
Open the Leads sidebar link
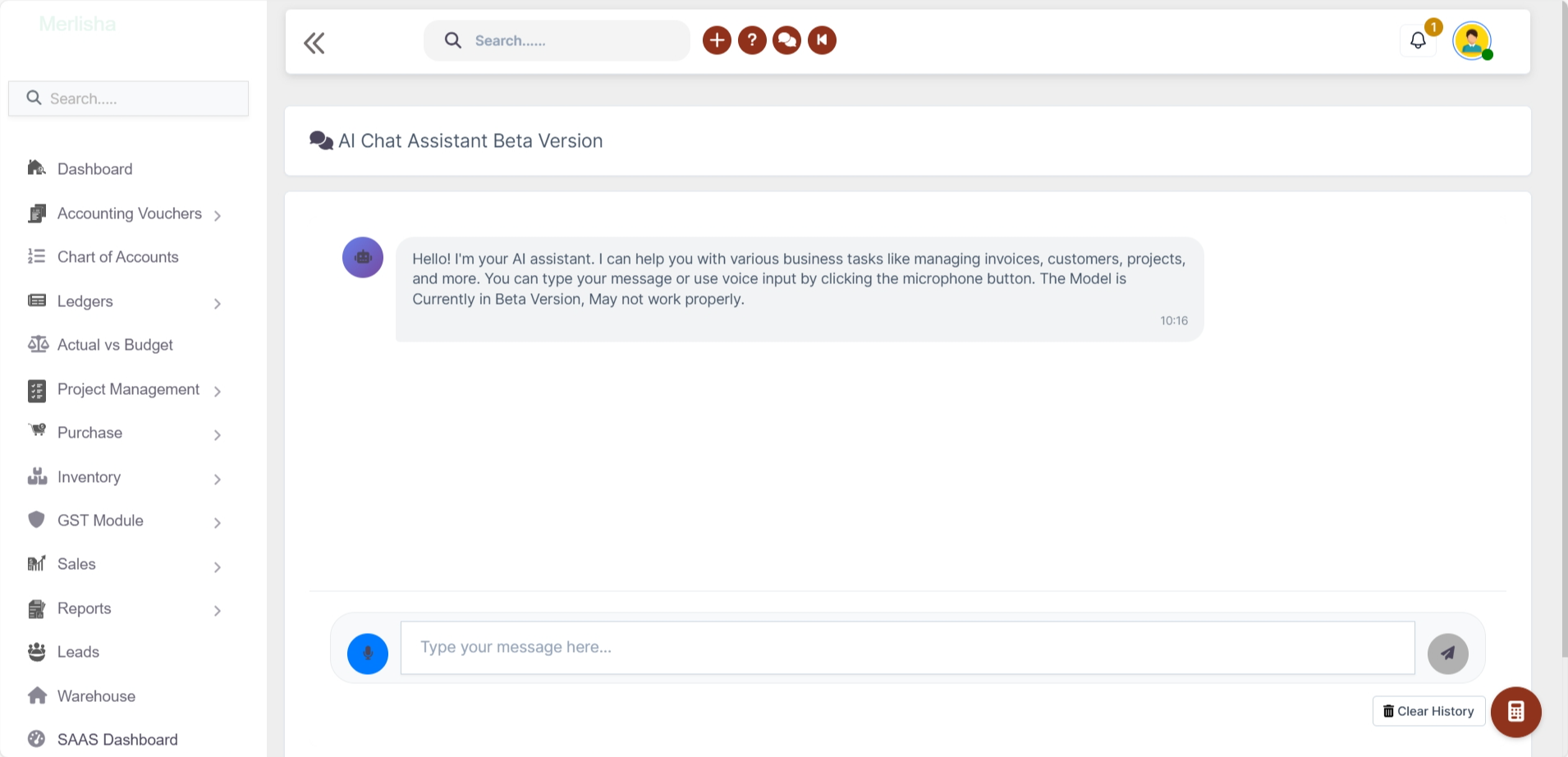click(x=78, y=652)
